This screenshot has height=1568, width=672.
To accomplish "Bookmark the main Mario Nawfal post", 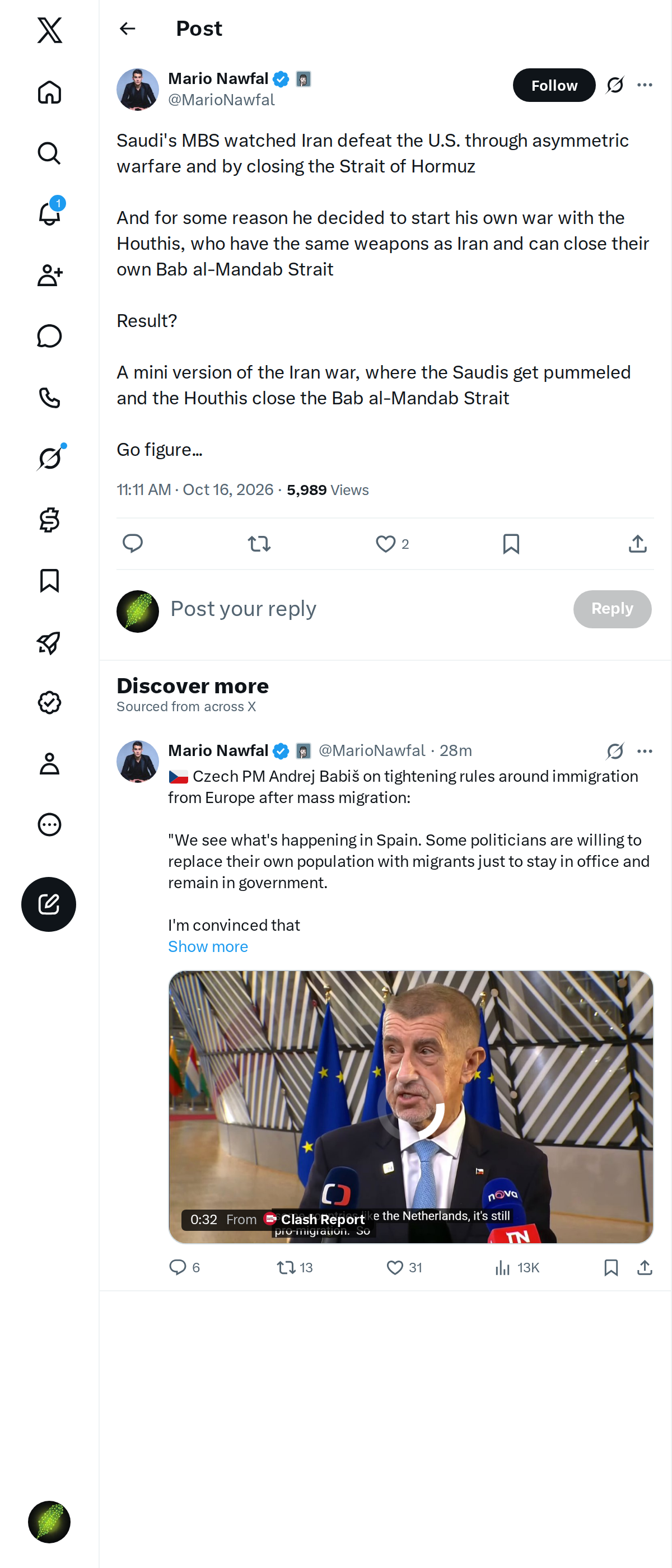I will [x=511, y=544].
